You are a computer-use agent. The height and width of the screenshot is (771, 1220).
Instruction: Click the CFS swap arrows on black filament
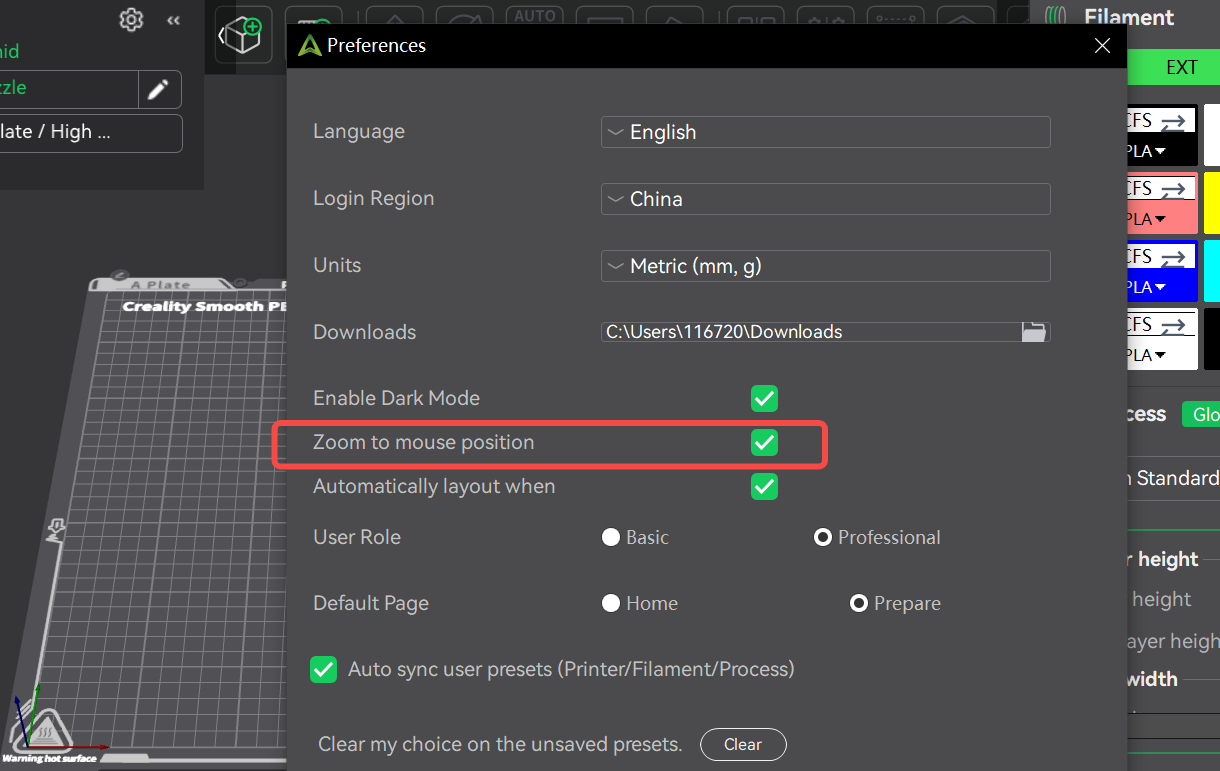point(1173,121)
